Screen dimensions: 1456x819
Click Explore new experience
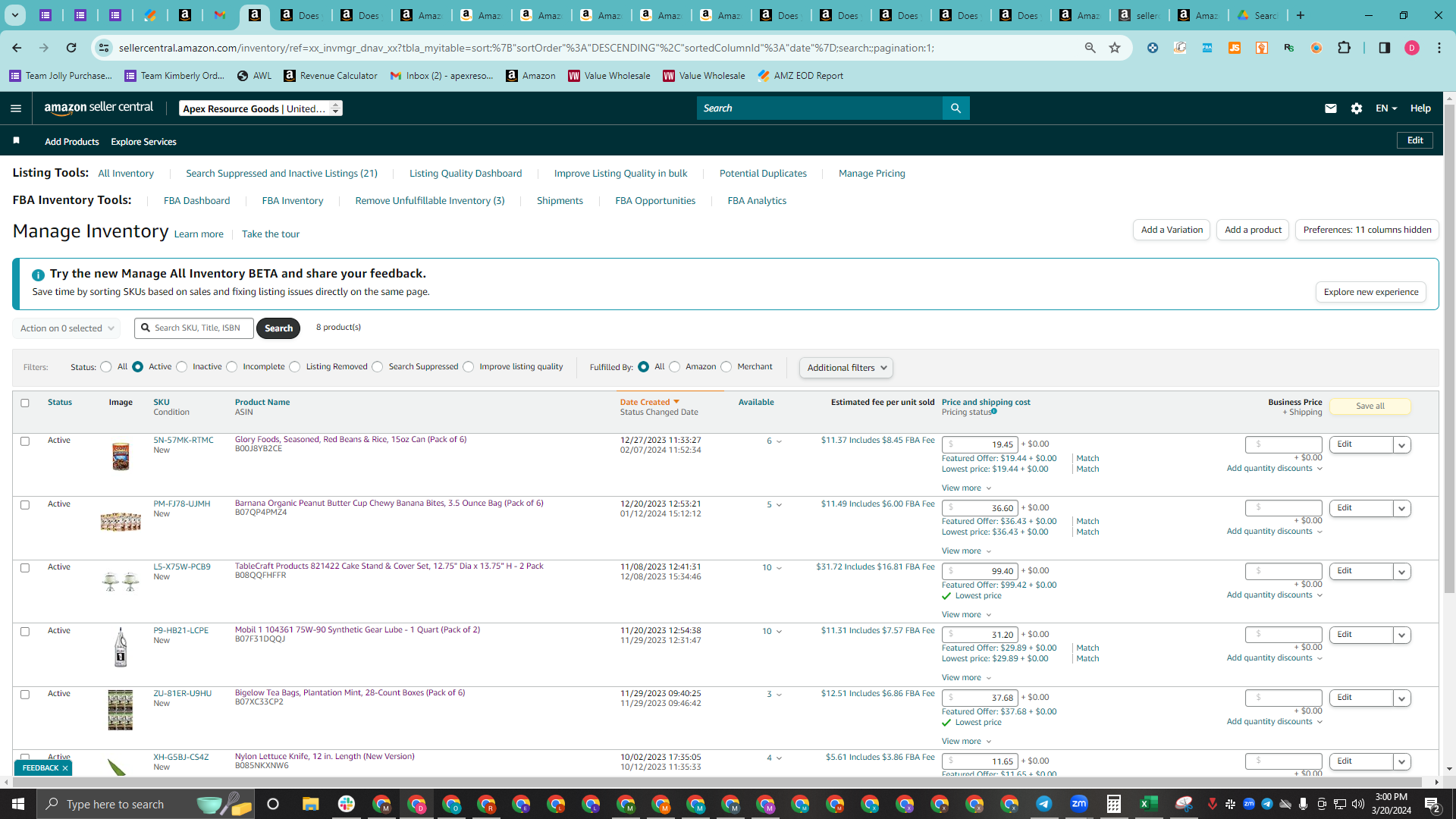point(1371,292)
